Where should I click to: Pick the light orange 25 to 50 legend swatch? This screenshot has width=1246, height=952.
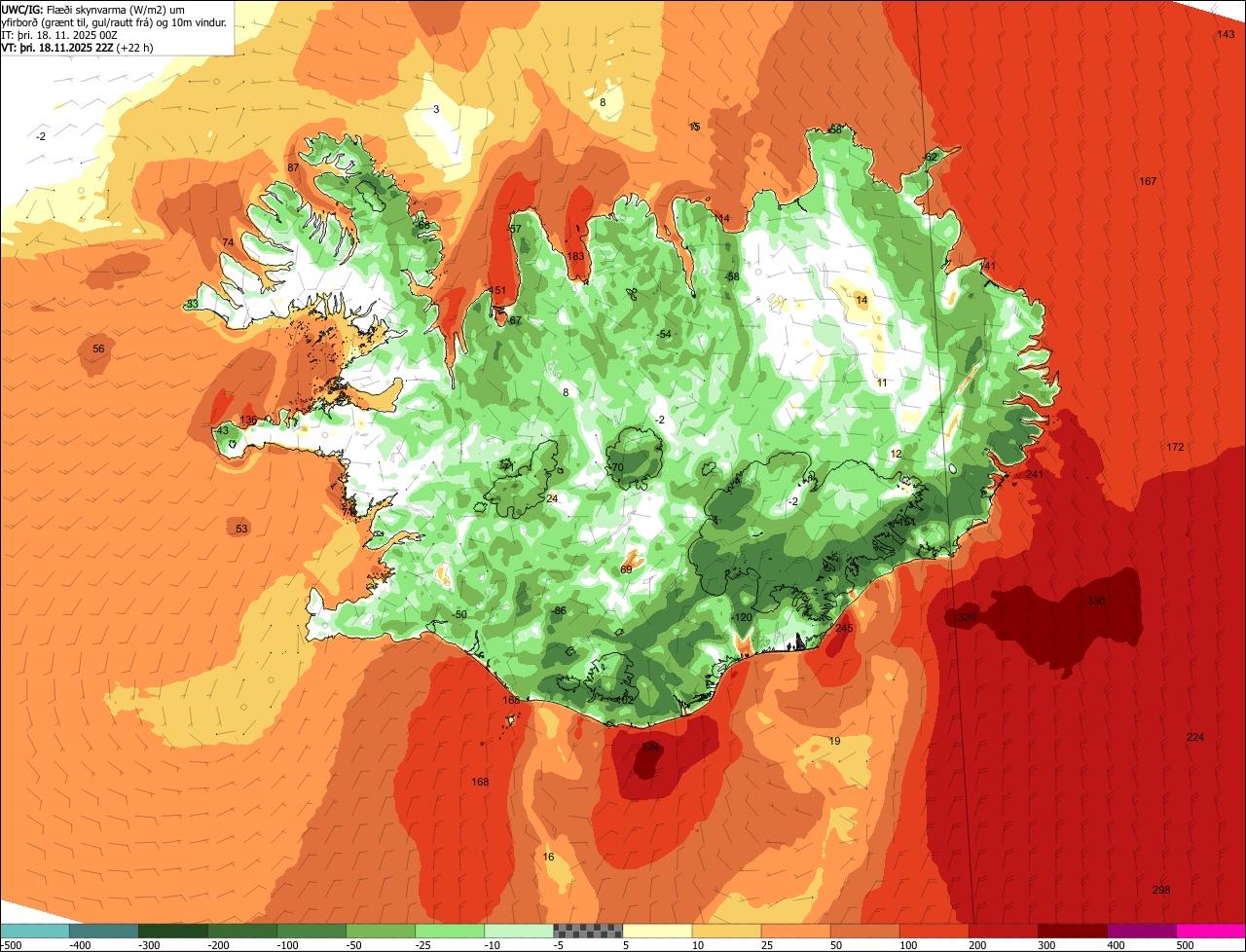[x=794, y=931]
